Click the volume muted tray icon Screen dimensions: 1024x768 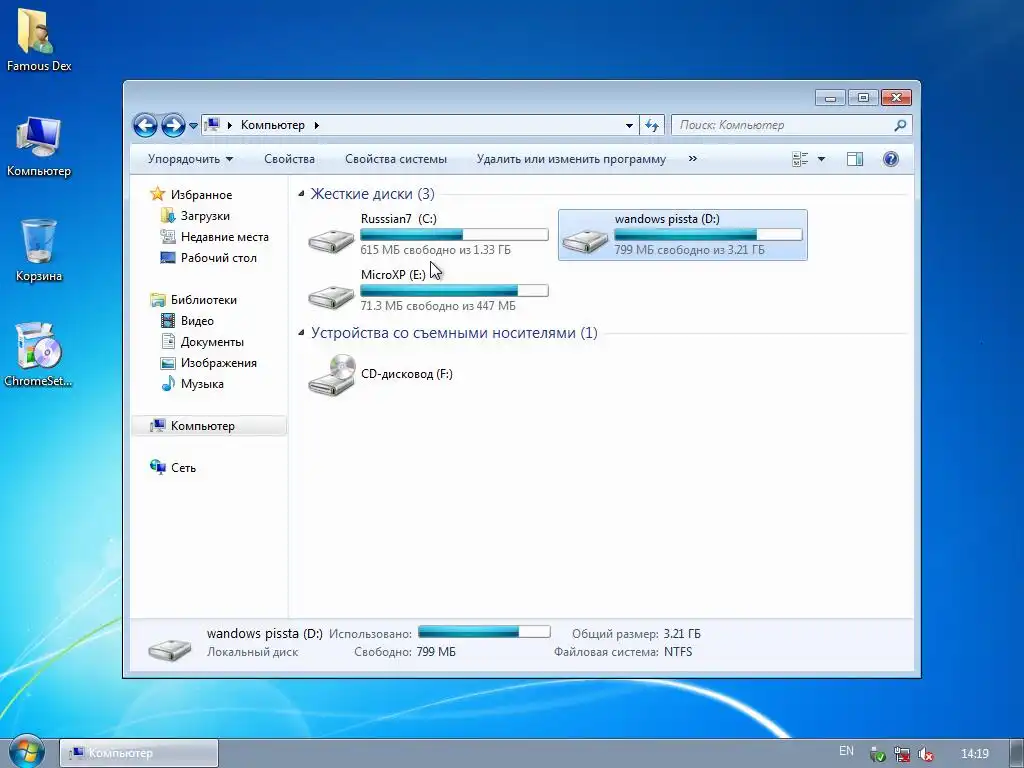[925, 754]
